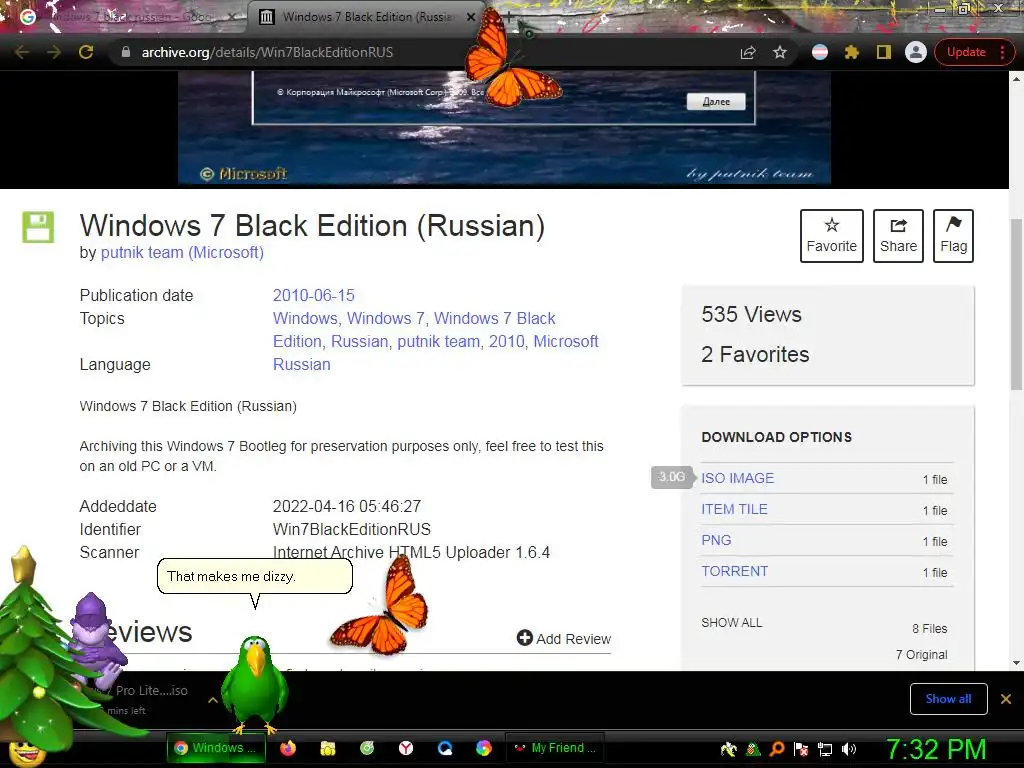Open network connections tray icon
Screen dimensions: 1024x768
pos(825,749)
